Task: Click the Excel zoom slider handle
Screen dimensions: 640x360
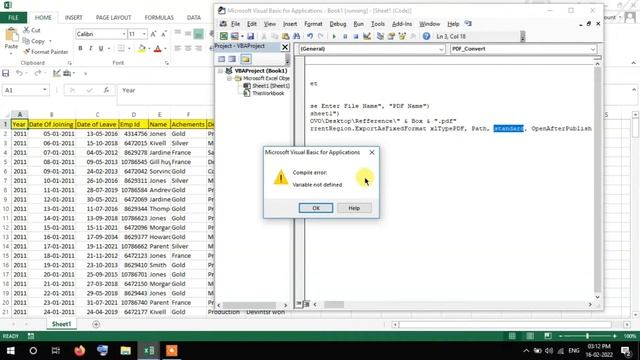Action: pos(587,336)
